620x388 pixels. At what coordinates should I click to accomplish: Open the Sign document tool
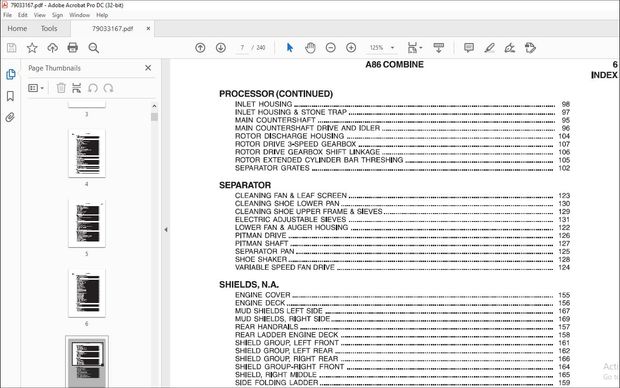click(510, 48)
